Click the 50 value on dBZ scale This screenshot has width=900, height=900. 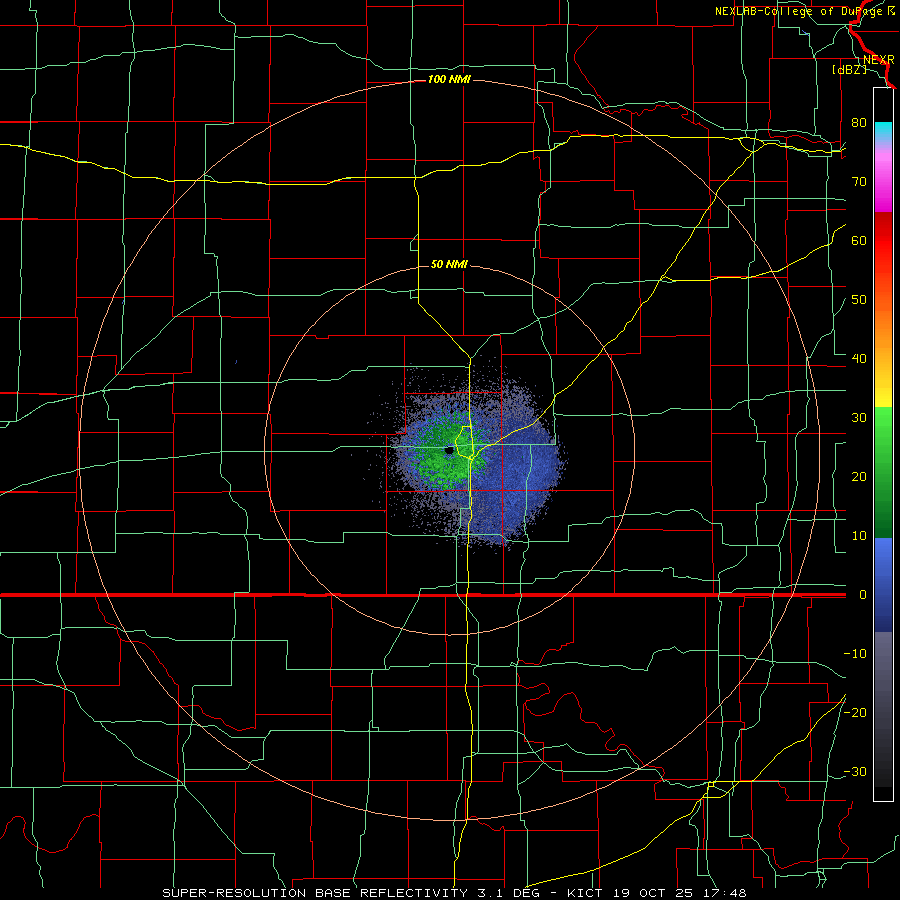[859, 300]
